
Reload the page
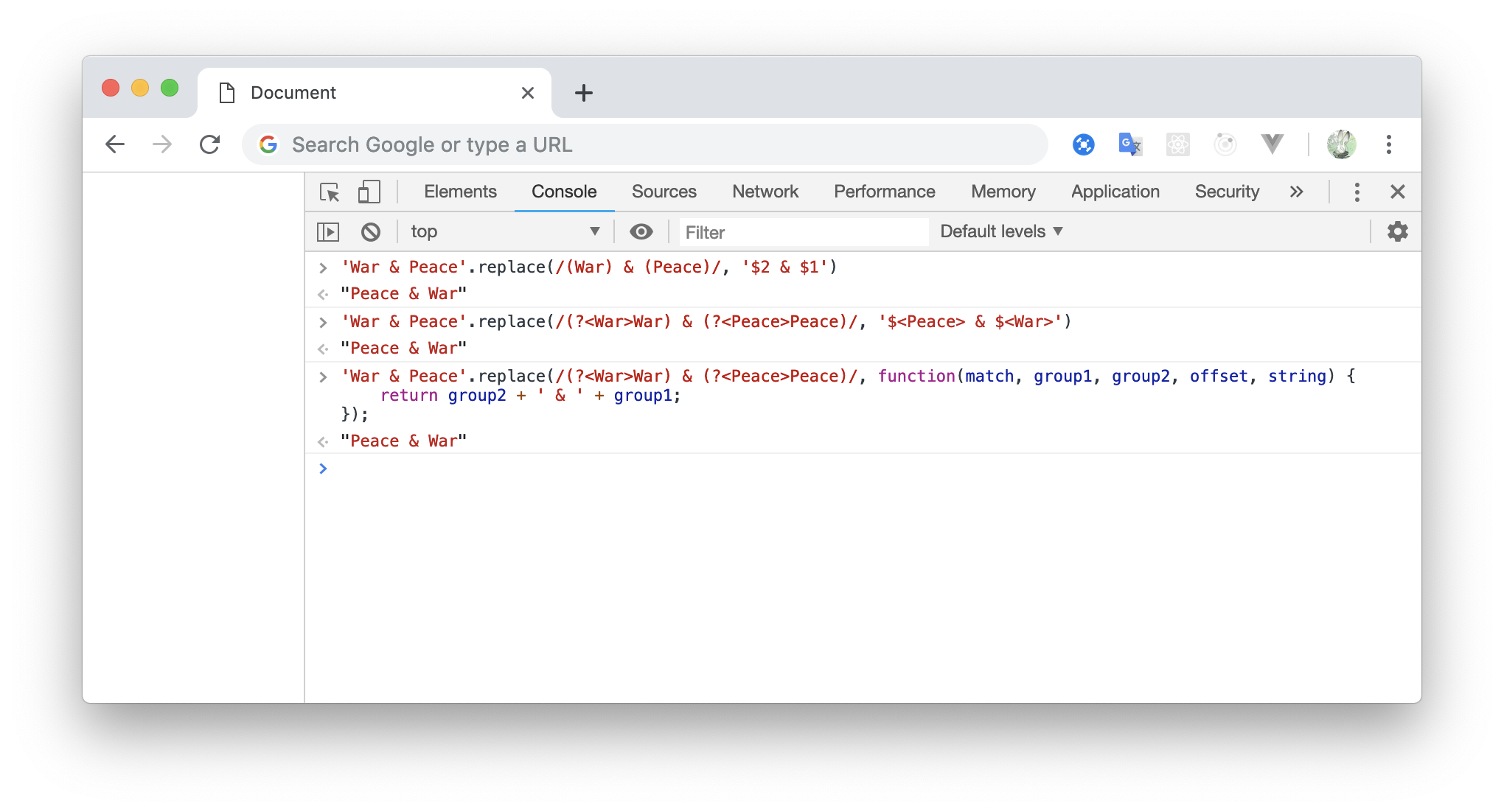(x=210, y=144)
